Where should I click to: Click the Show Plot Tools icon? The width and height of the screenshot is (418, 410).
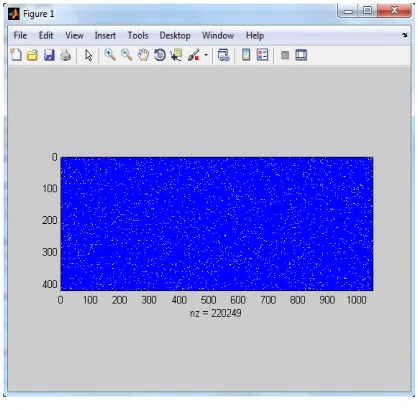click(x=301, y=55)
